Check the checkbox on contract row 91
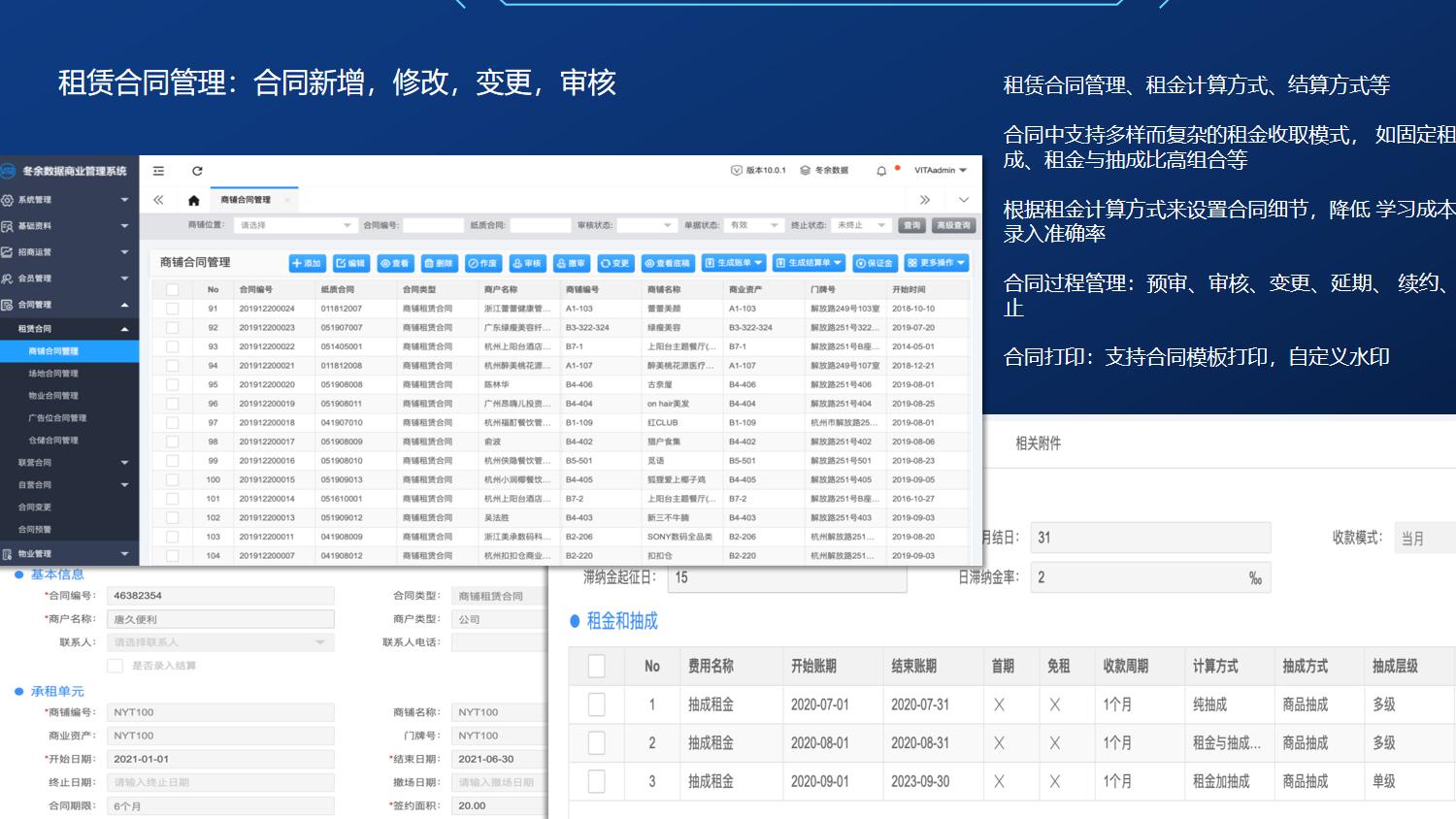1456x819 pixels. [x=173, y=308]
